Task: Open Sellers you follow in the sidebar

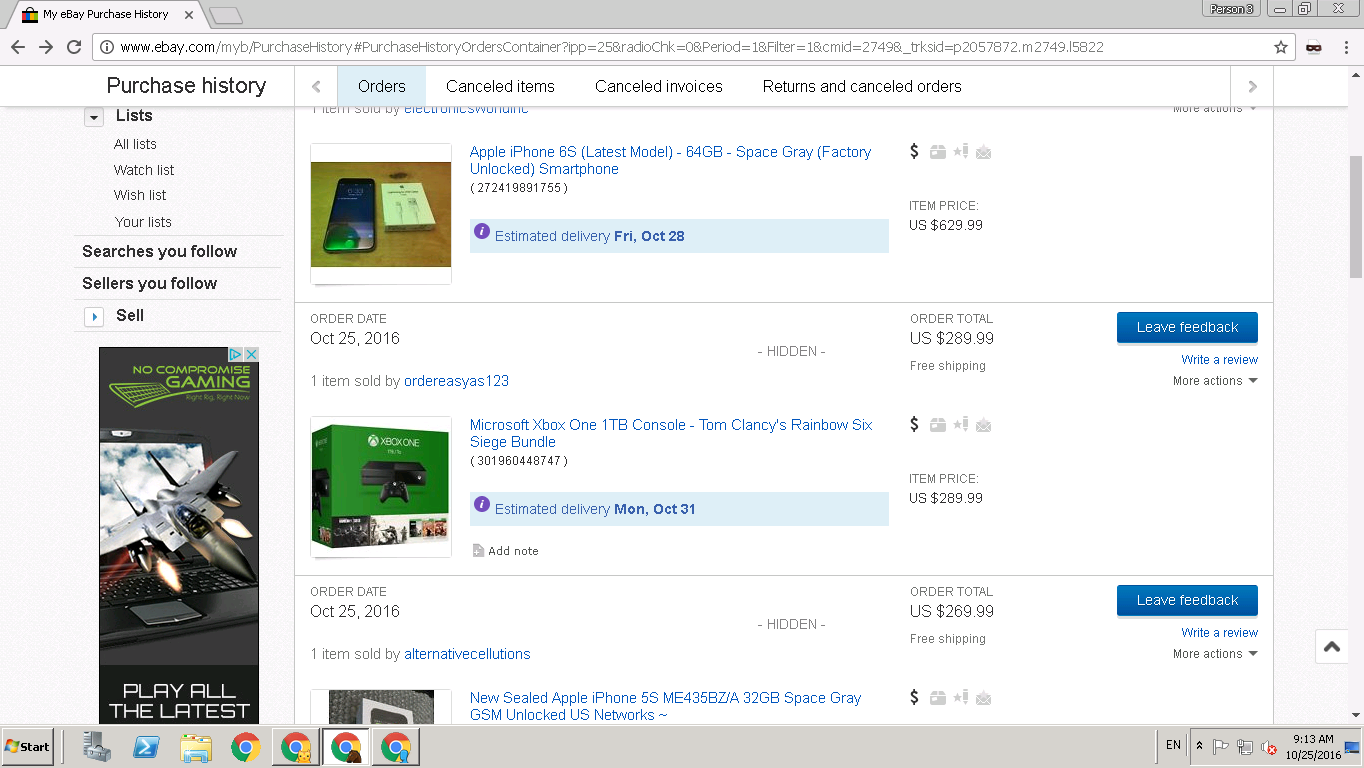Action: point(150,283)
